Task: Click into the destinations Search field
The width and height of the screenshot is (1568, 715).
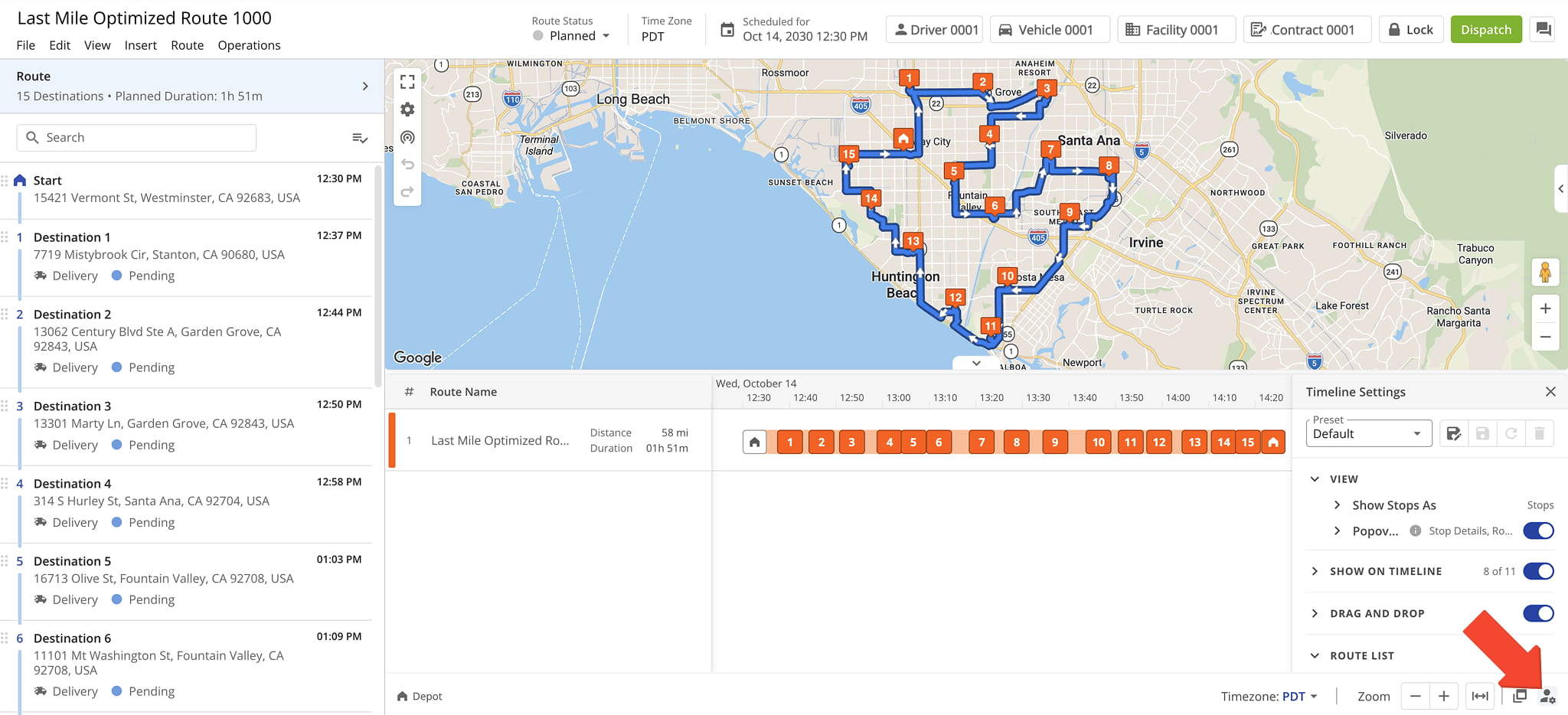Action: [136, 138]
